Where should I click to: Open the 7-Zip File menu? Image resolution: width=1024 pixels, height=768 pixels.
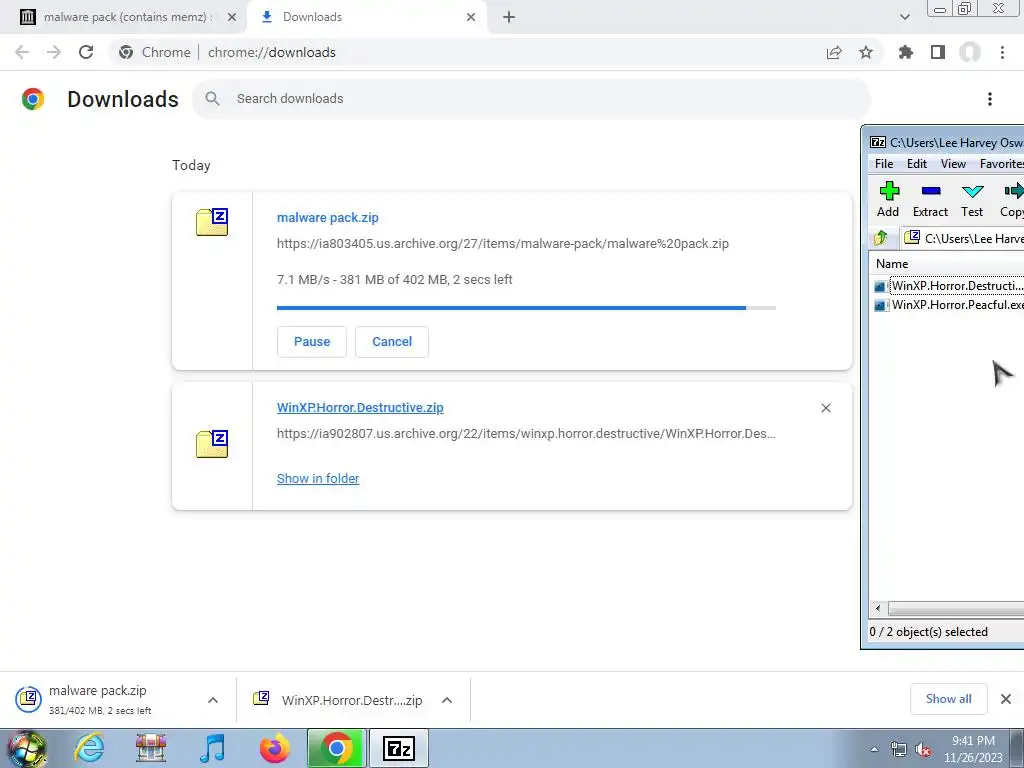(884, 164)
